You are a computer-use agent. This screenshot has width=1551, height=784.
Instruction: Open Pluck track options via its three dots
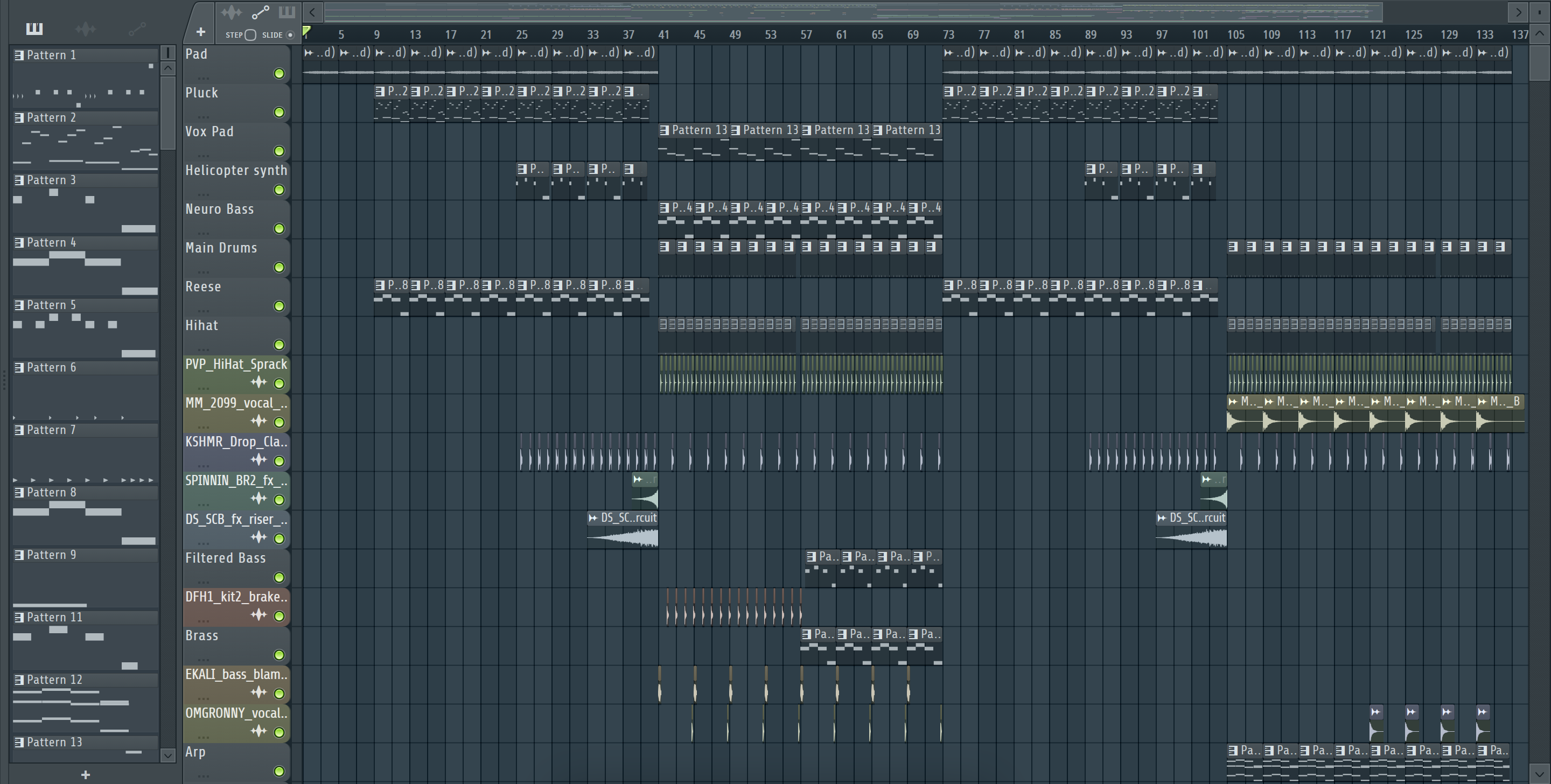tap(204, 117)
